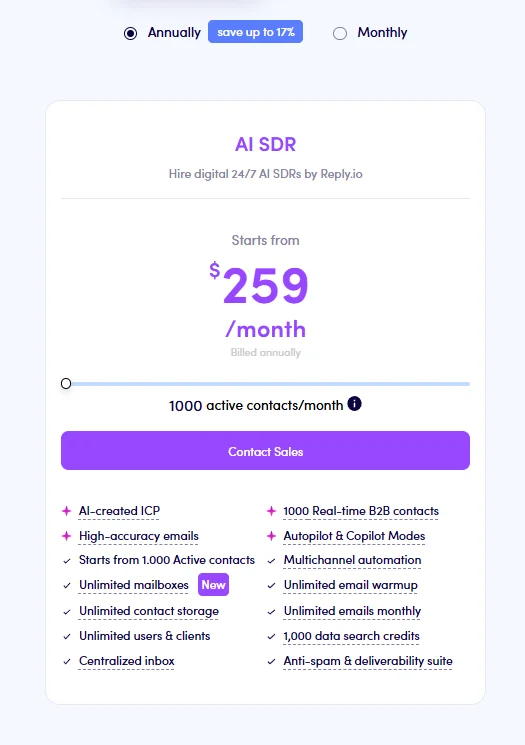Click the info icon beside active contacts/month

pyautogui.click(x=354, y=404)
